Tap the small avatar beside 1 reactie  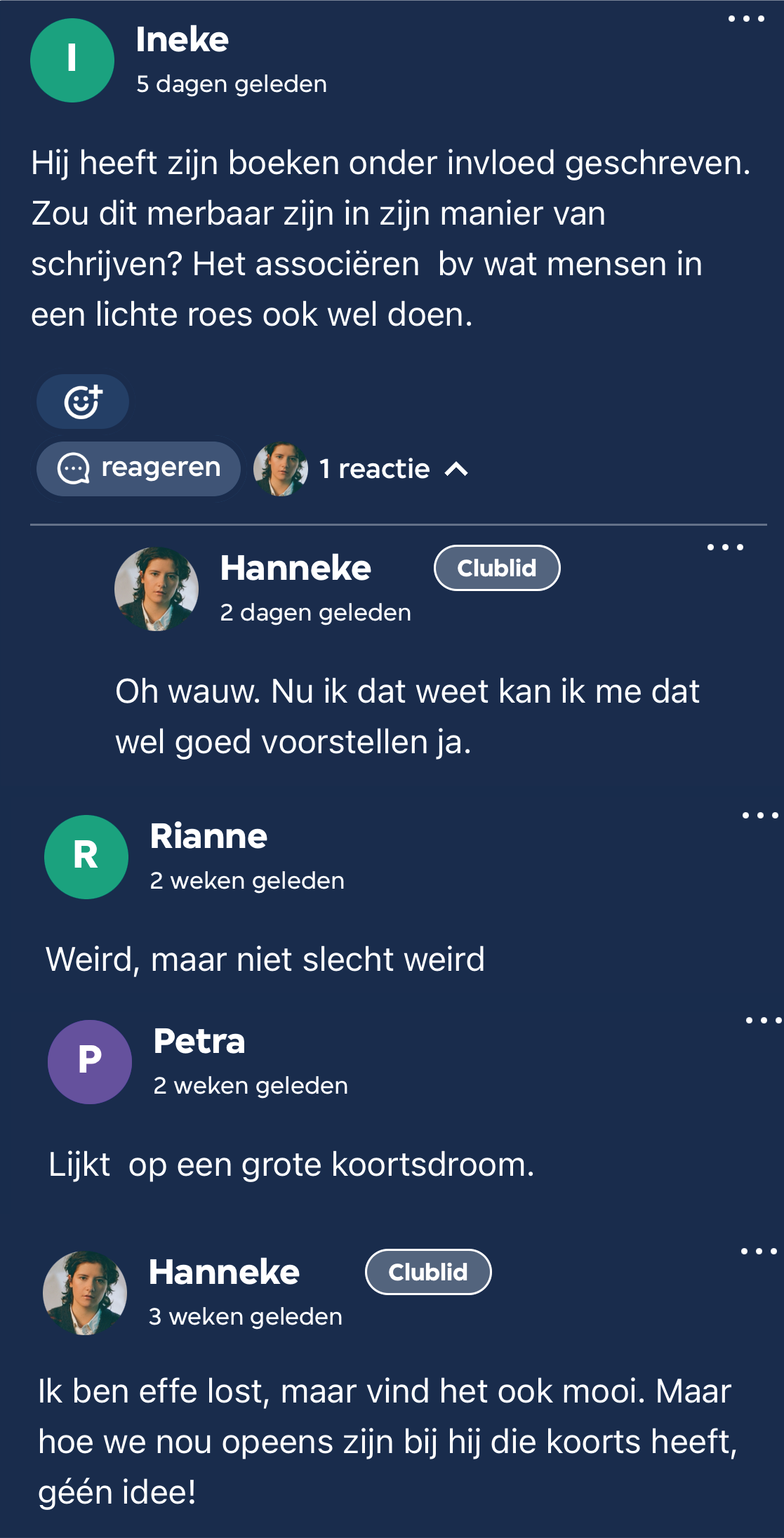(x=281, y=469)
